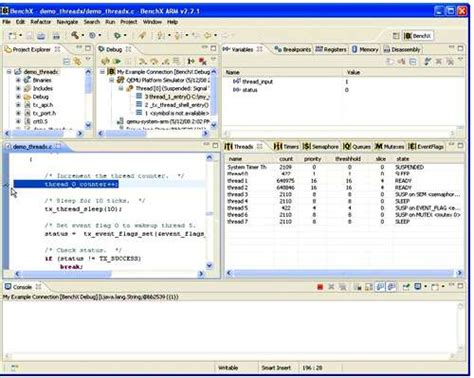Toggle Pin Console button
Viewport: 474px width, 378px height.
point(406,287)
